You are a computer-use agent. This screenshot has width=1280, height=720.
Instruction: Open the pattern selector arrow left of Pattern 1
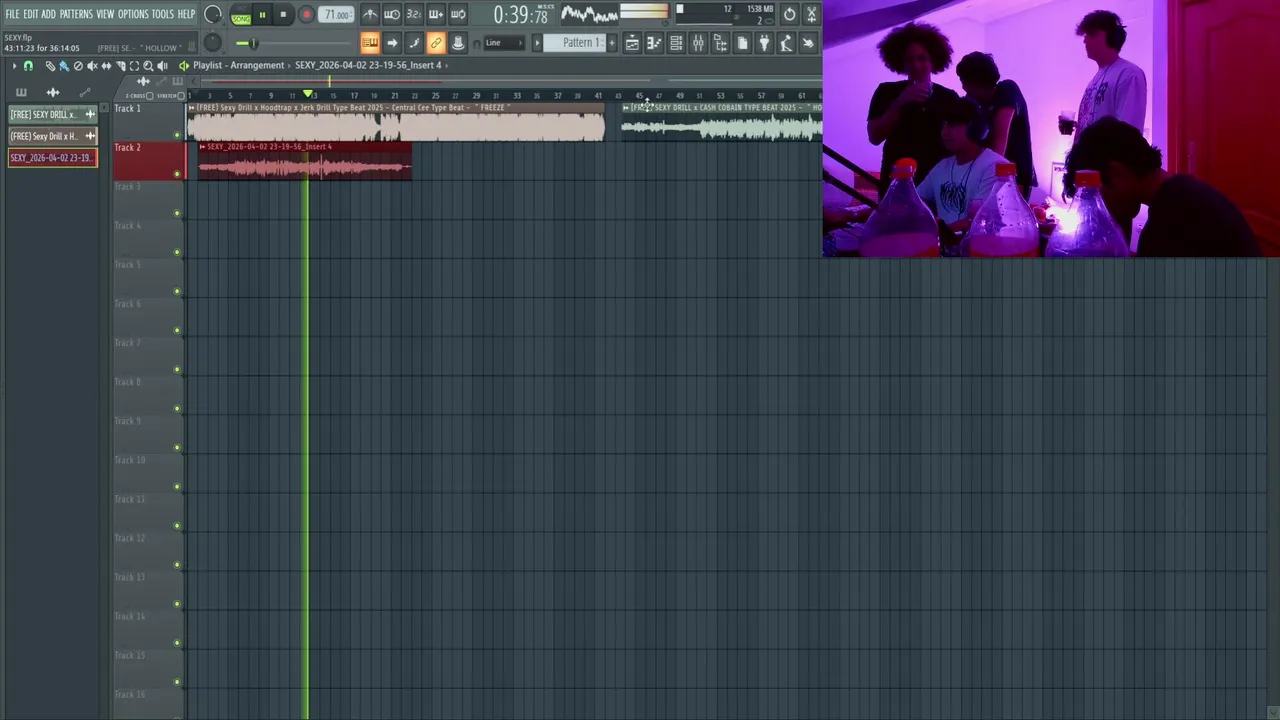(x=537, y=43)
